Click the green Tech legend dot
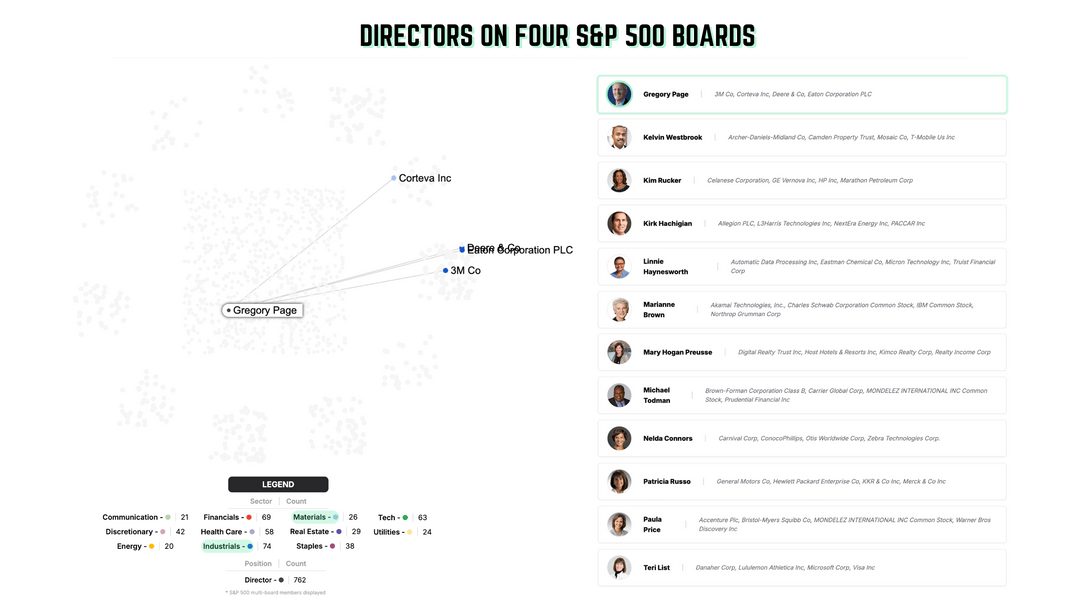1080x607 pixels. point(405,517)
